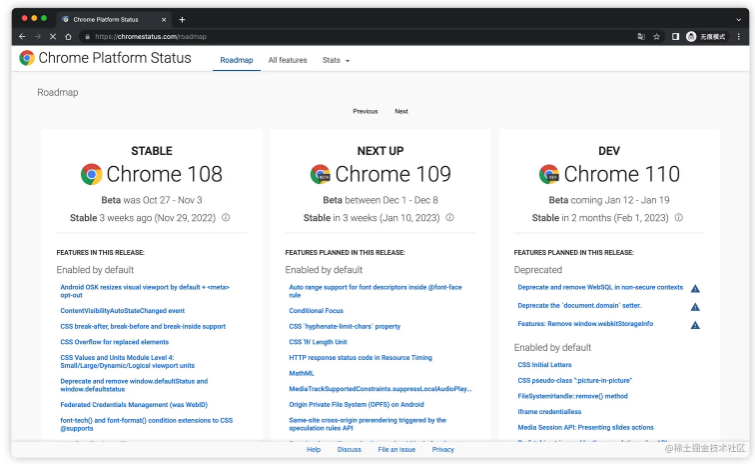755x464 pixels.
Task: Open Media Session API: Presenting slides actions
Action: tap(586, 427)
